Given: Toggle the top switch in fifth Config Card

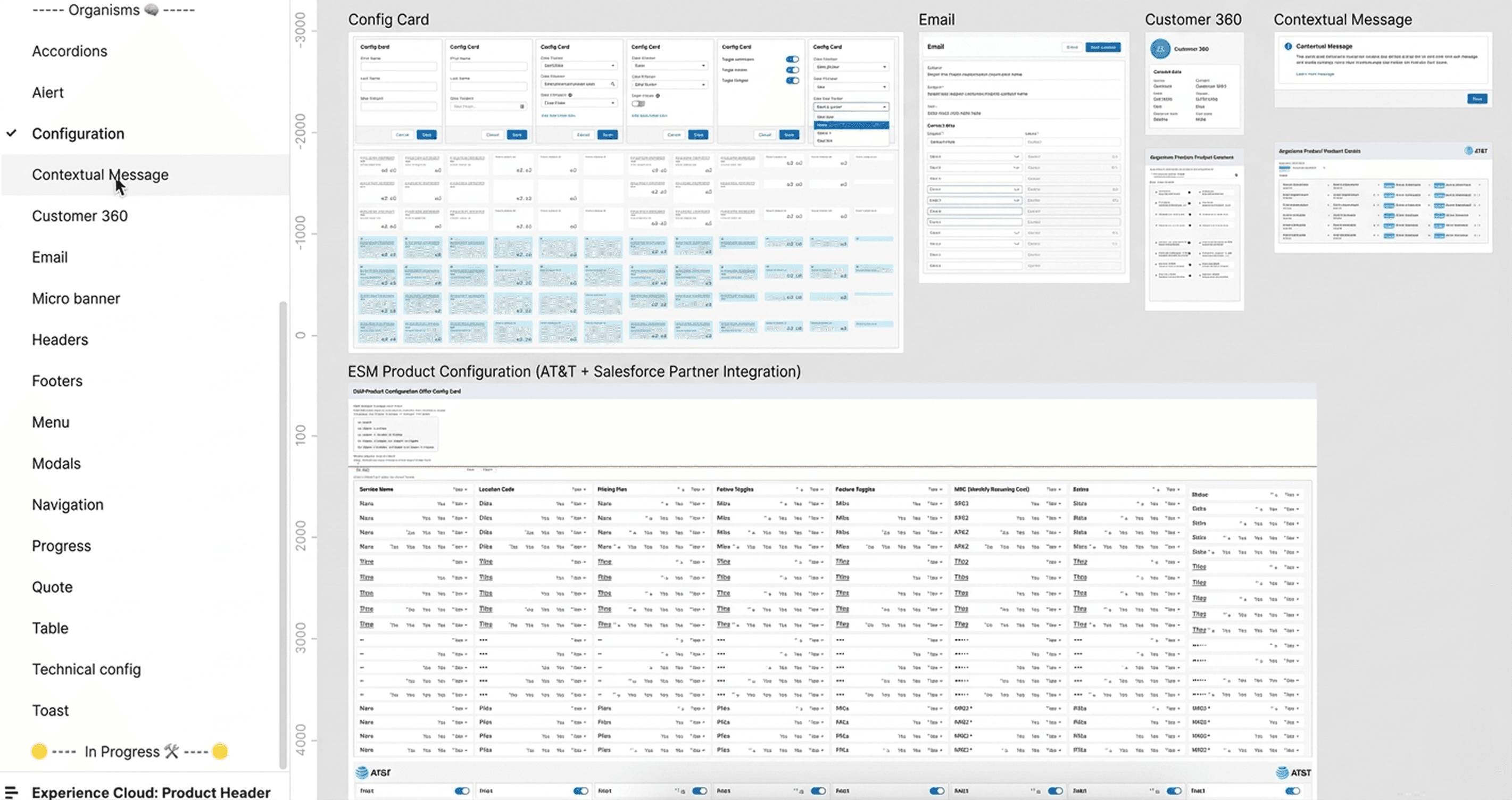Looking at the screenshot, I should coord(792,59).
